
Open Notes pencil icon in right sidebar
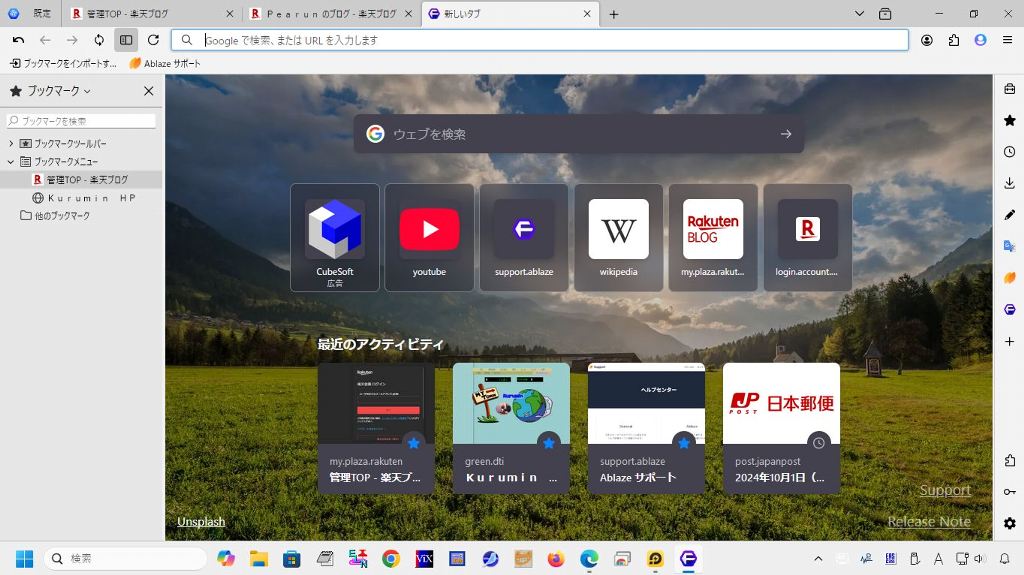pos(1009,214)
